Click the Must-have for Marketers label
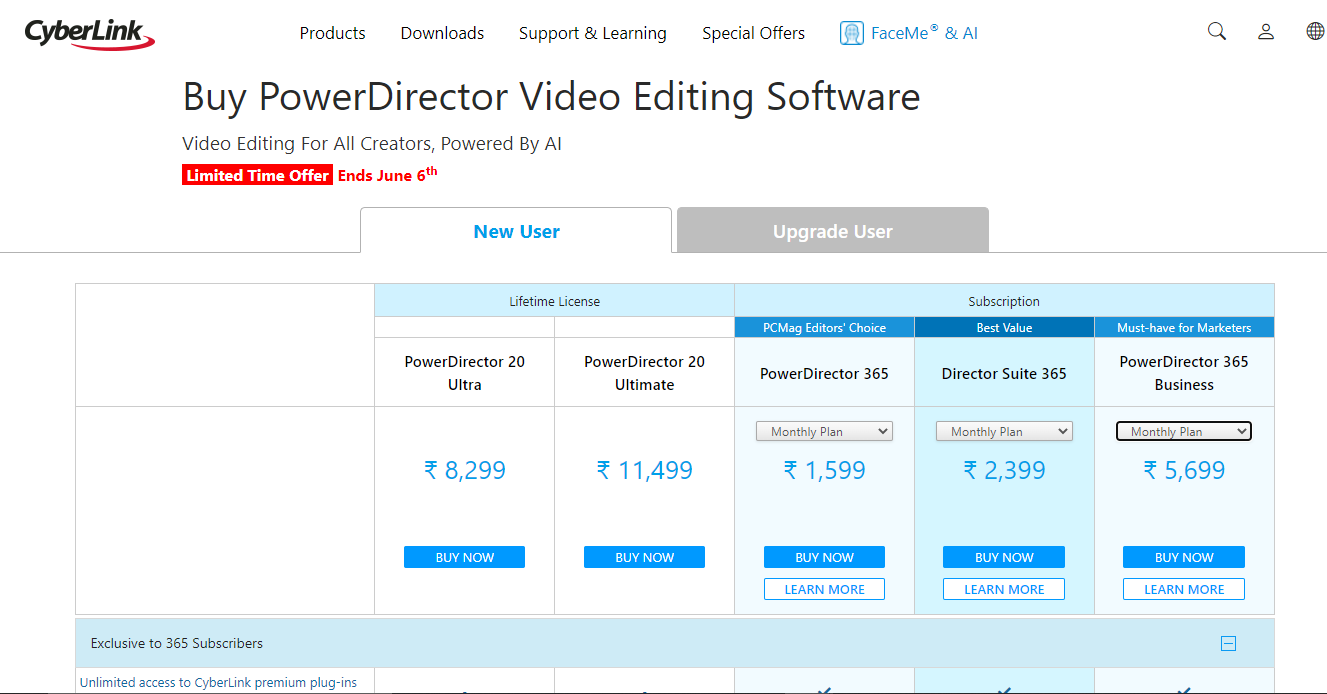 pos(1184,327)
